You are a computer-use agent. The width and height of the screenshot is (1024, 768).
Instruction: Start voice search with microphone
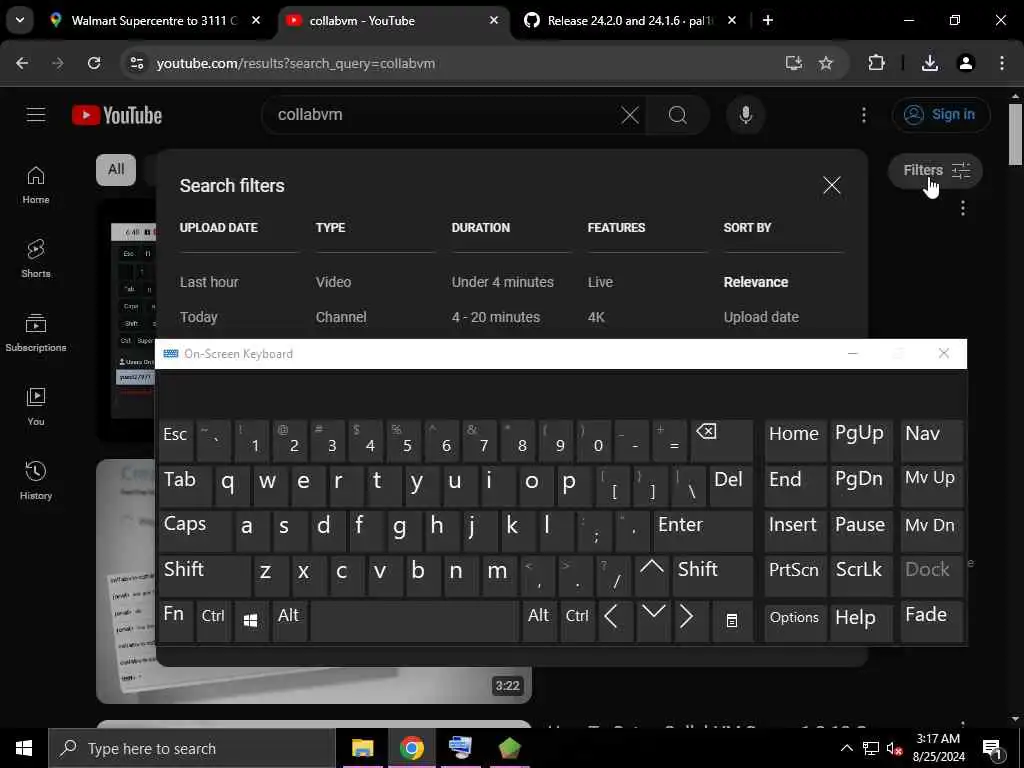click(x=745, y=115)
